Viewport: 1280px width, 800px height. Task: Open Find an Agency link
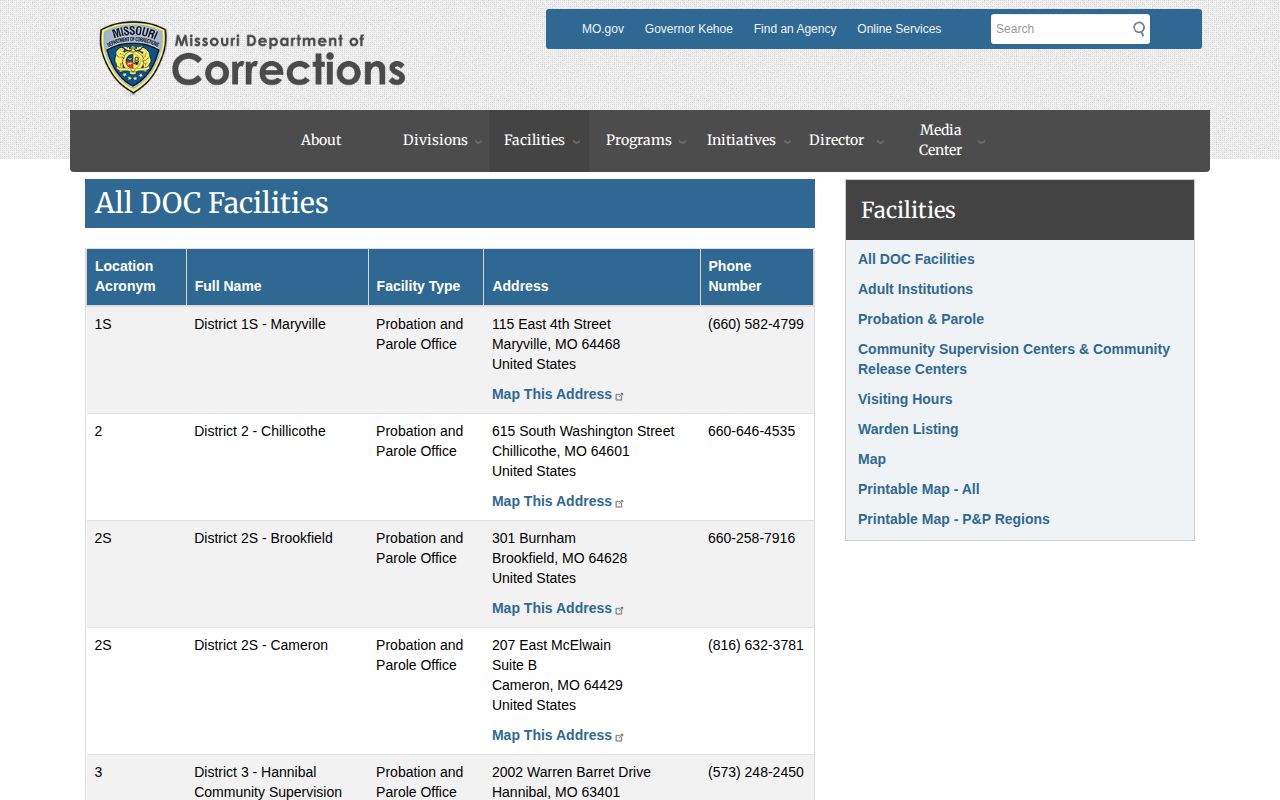tap(795, 29)
